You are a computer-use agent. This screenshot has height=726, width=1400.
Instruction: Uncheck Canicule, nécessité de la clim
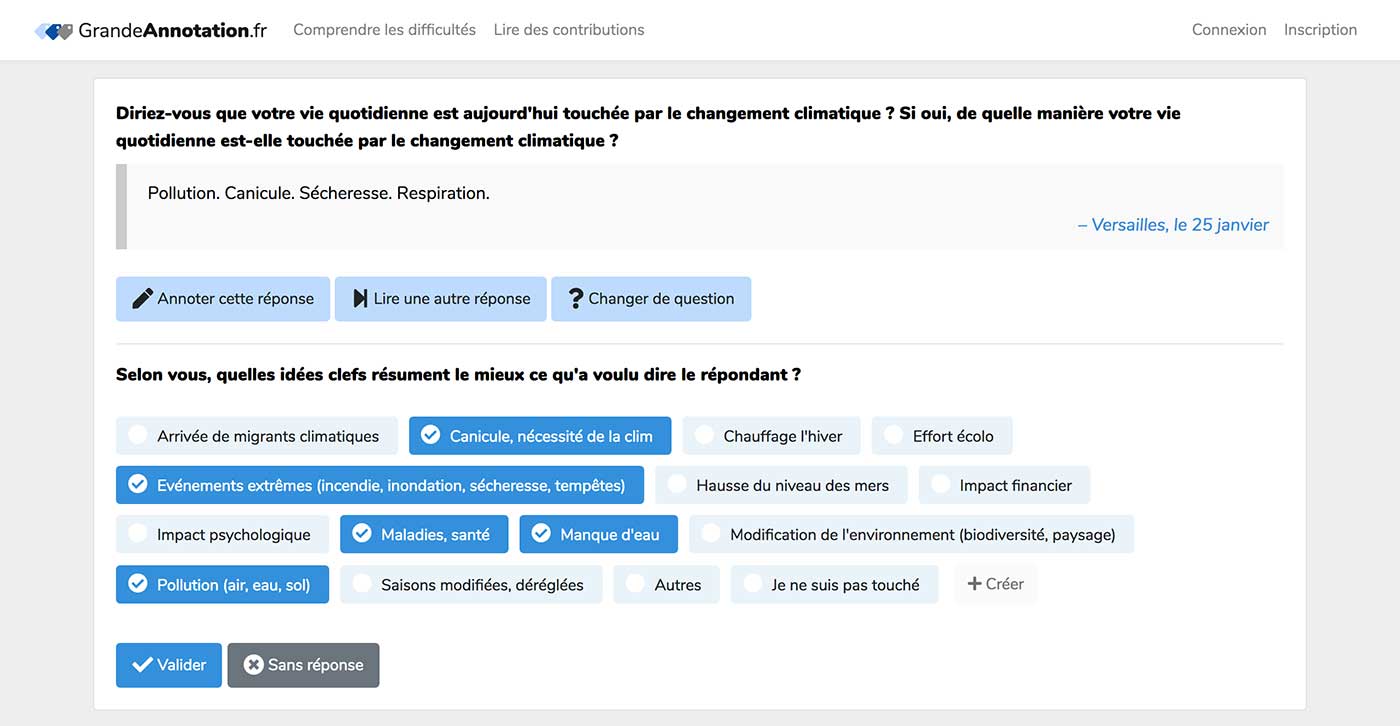[540, 436]
